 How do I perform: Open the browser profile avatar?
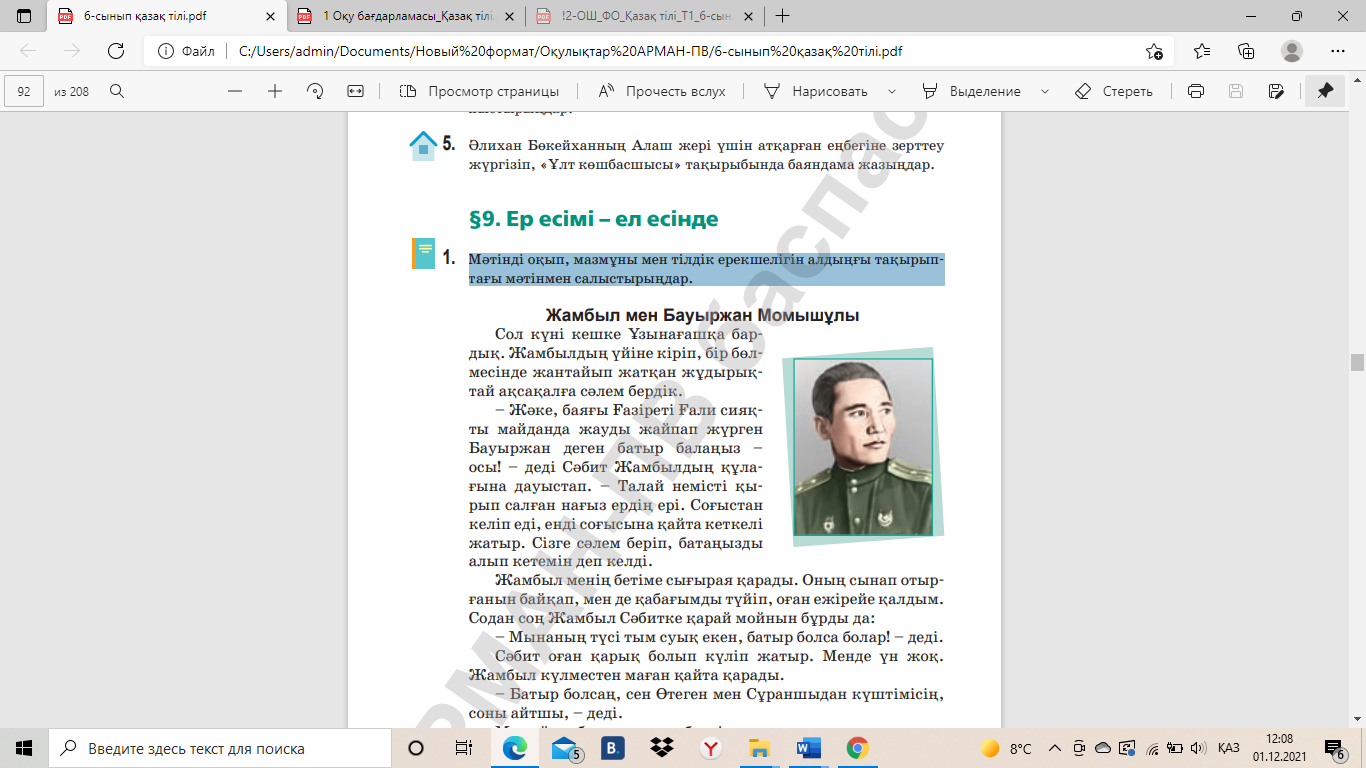1292,51
